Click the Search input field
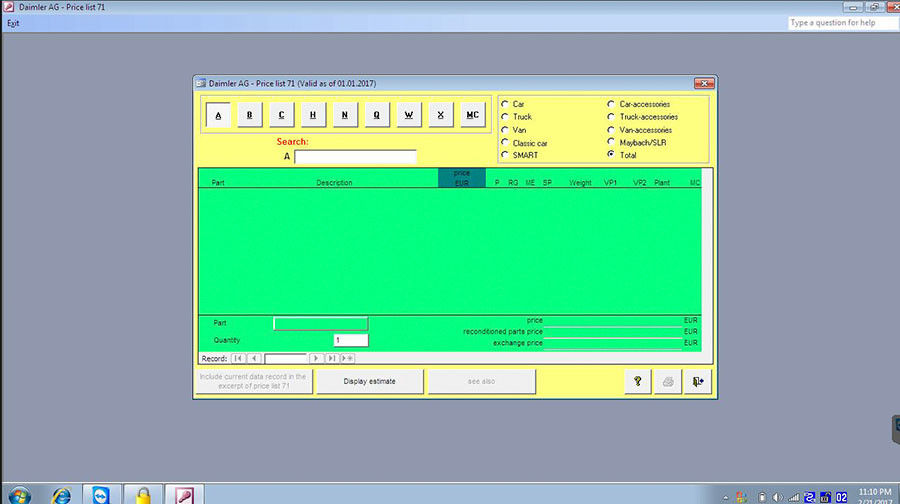The height and width of the screenshot is (504, 900). click(x=355, y=157)
